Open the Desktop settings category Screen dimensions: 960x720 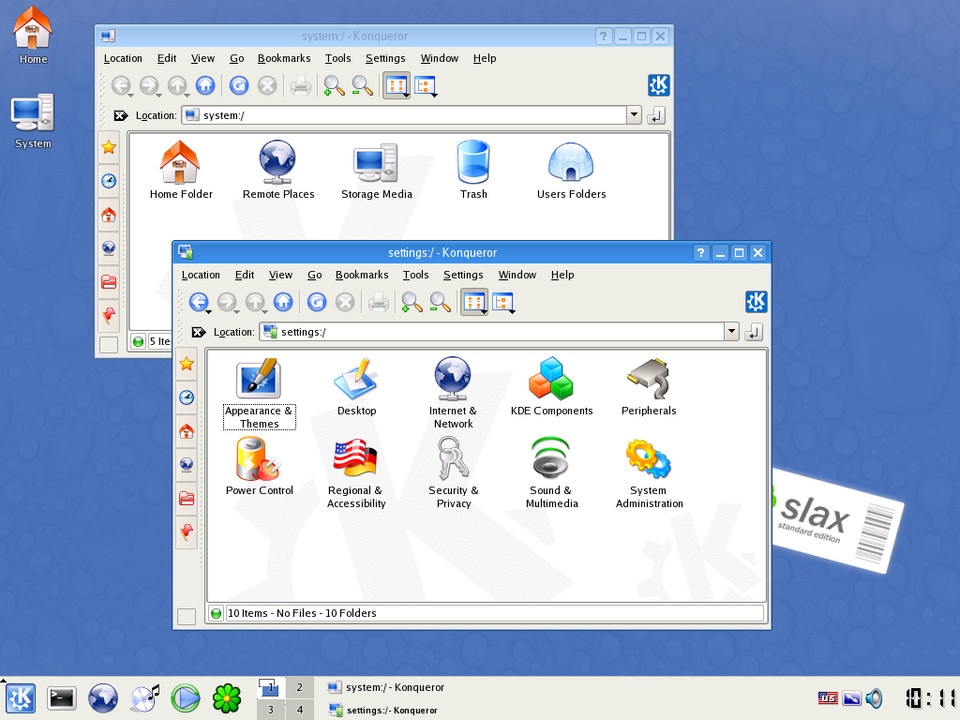[x=356, y=388]
